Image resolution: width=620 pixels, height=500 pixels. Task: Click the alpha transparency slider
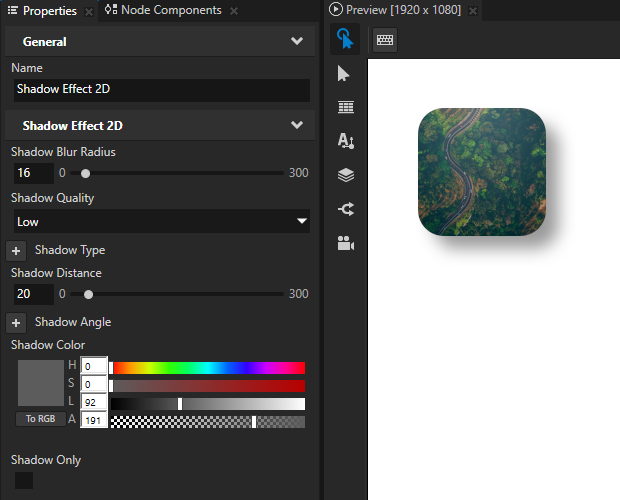(208, 422)
